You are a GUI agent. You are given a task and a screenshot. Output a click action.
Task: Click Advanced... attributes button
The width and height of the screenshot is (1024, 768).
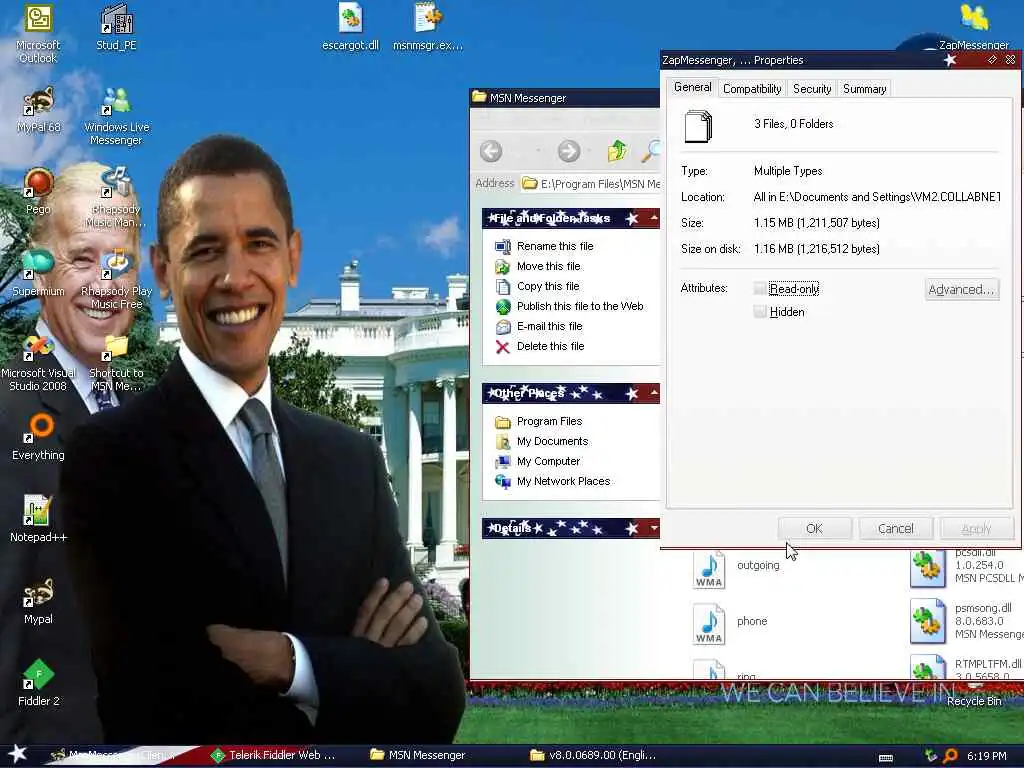(x=961, y=289)
